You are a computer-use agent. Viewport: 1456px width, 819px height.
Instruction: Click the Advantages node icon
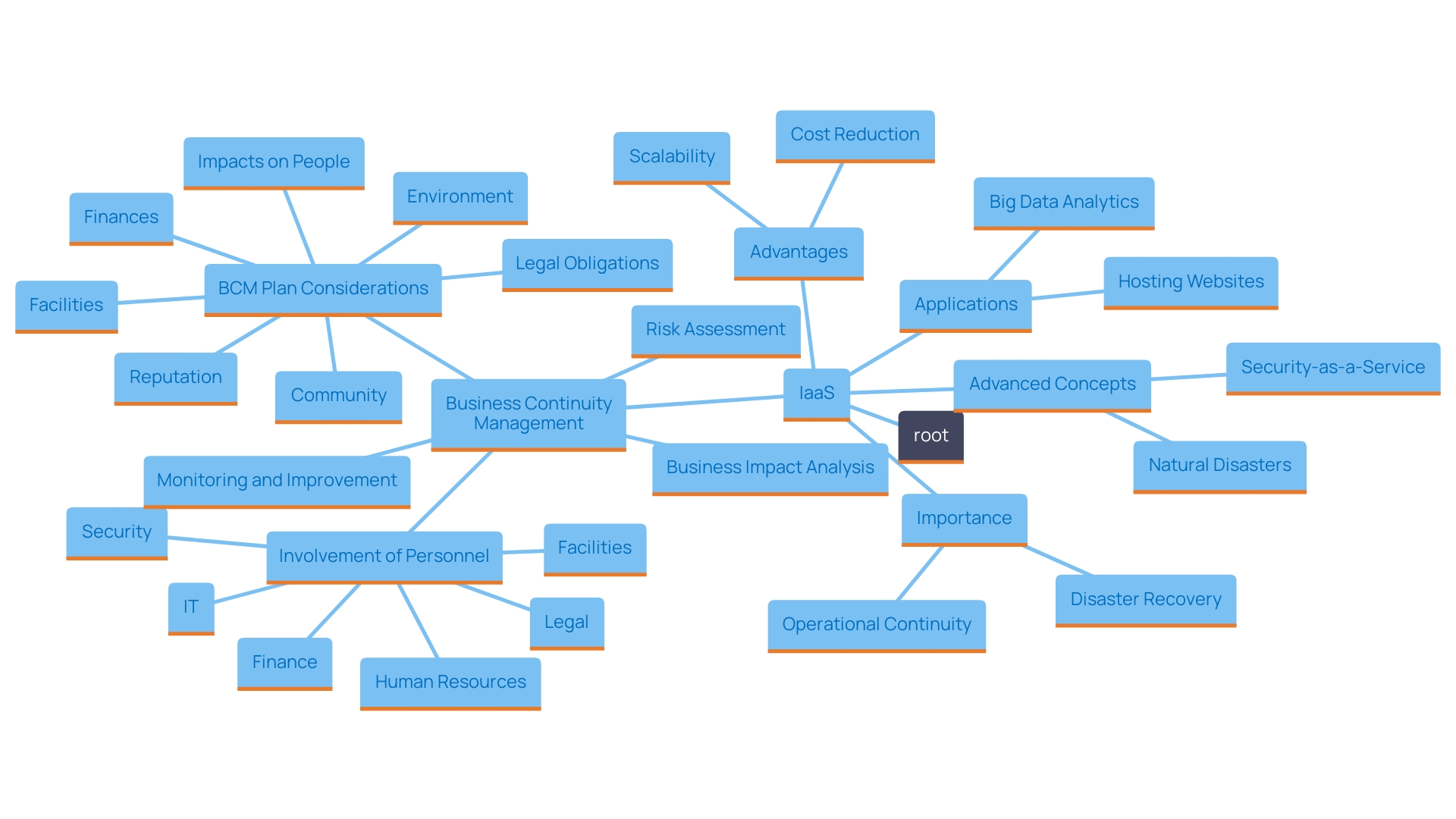[x=799, y=249]
